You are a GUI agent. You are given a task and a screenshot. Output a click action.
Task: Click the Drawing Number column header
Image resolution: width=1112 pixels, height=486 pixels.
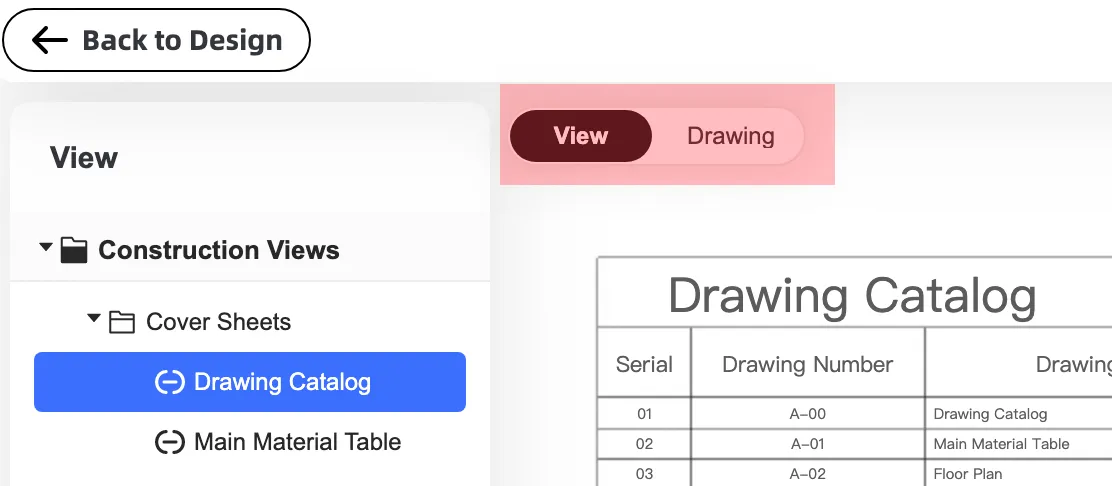pos(807,364)
